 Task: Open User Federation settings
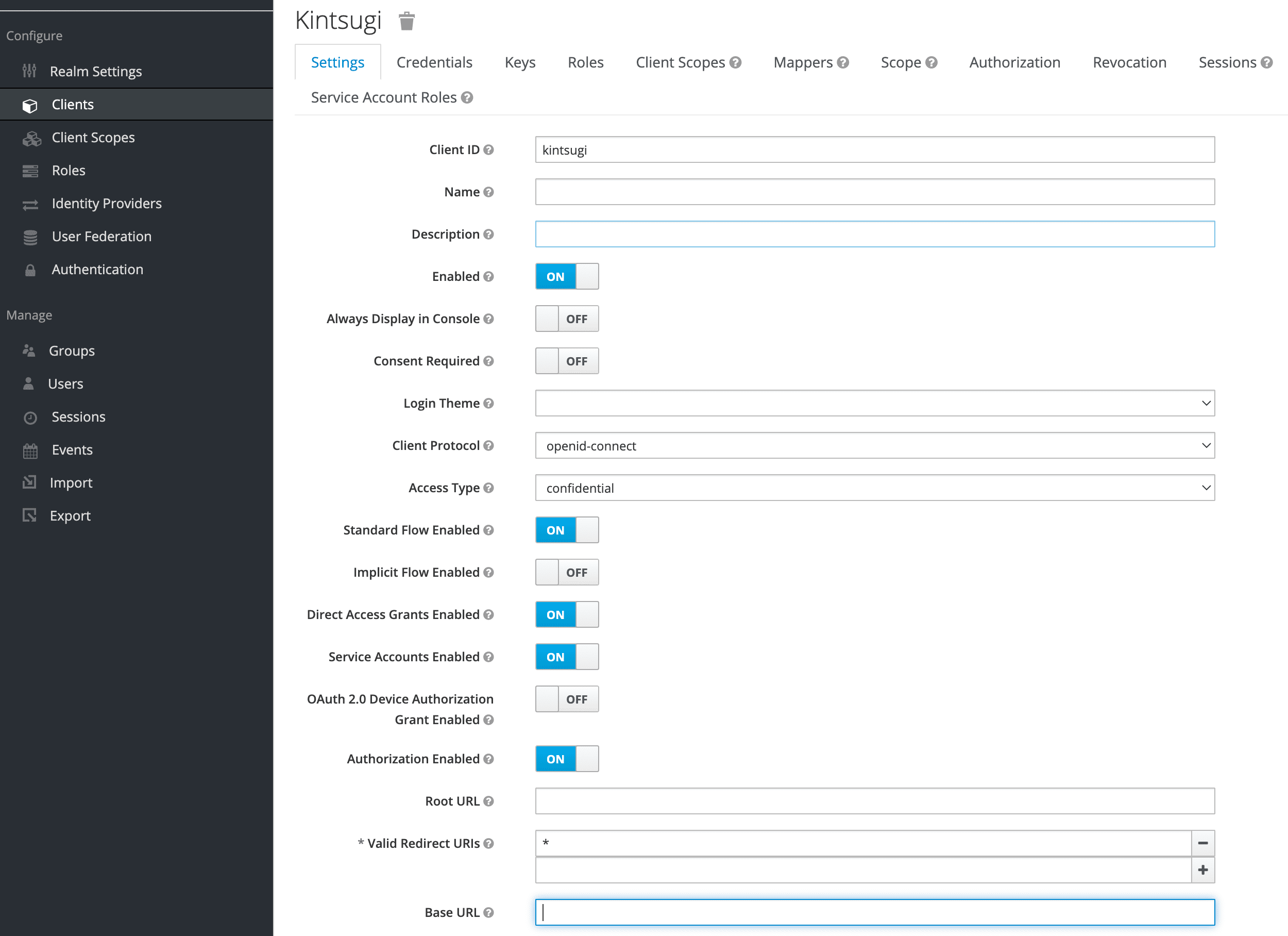101,236
